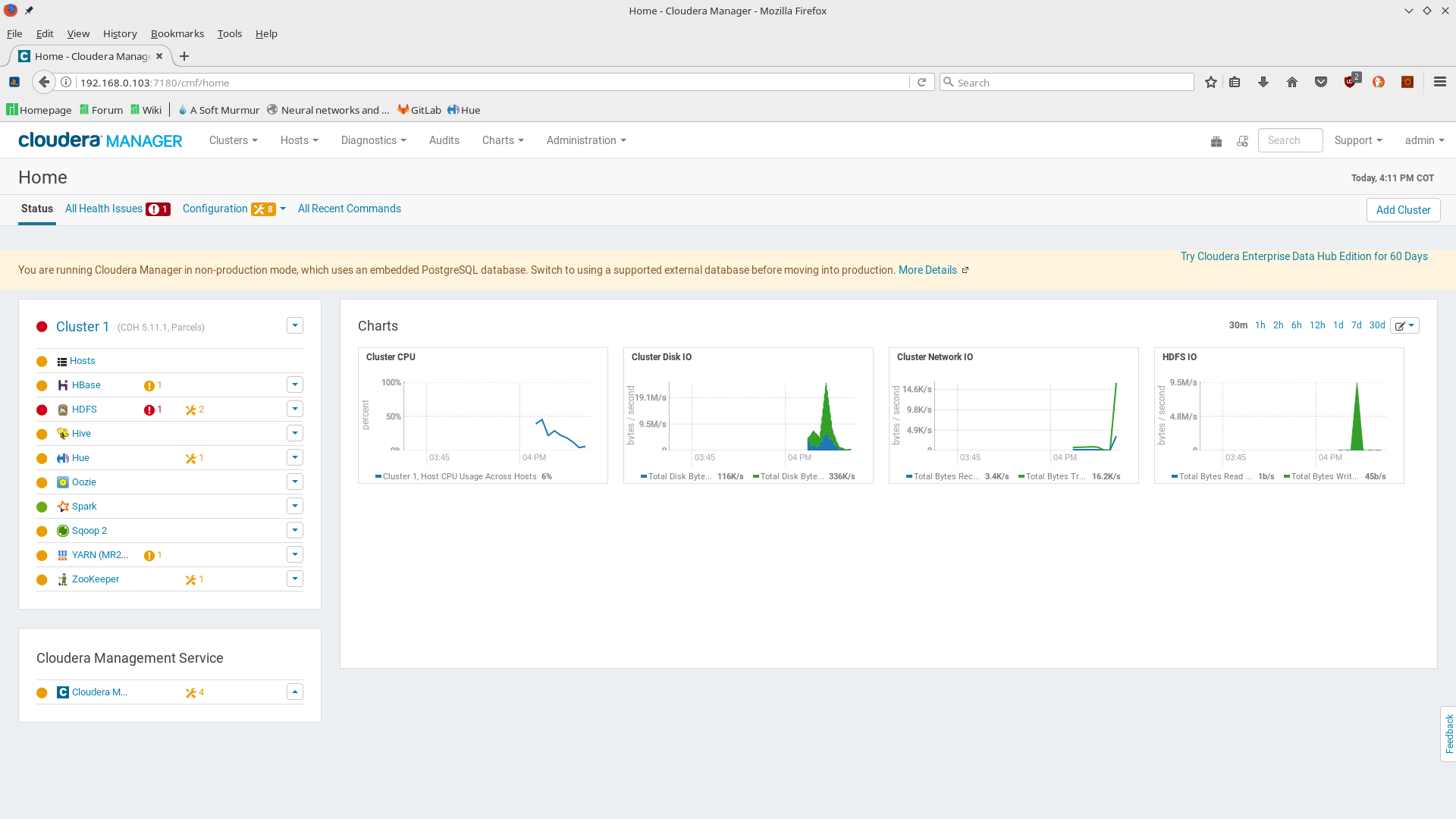Click the HBase service icon
The height and width of the screenshot is (819, 1456).
(x=63, y=385)
